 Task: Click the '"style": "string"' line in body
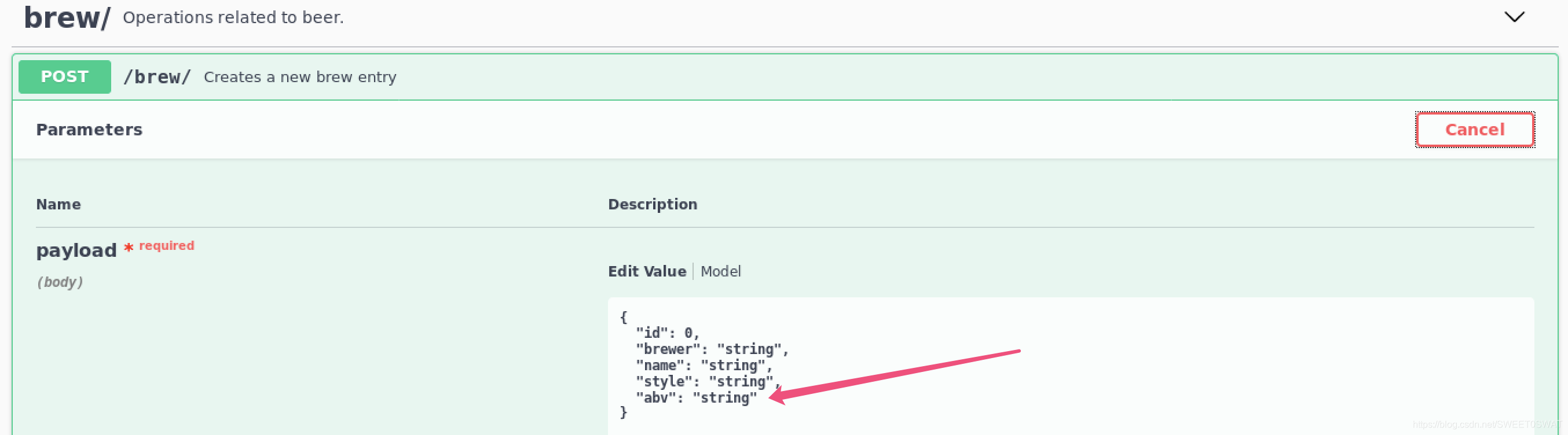tap(708, 381)
